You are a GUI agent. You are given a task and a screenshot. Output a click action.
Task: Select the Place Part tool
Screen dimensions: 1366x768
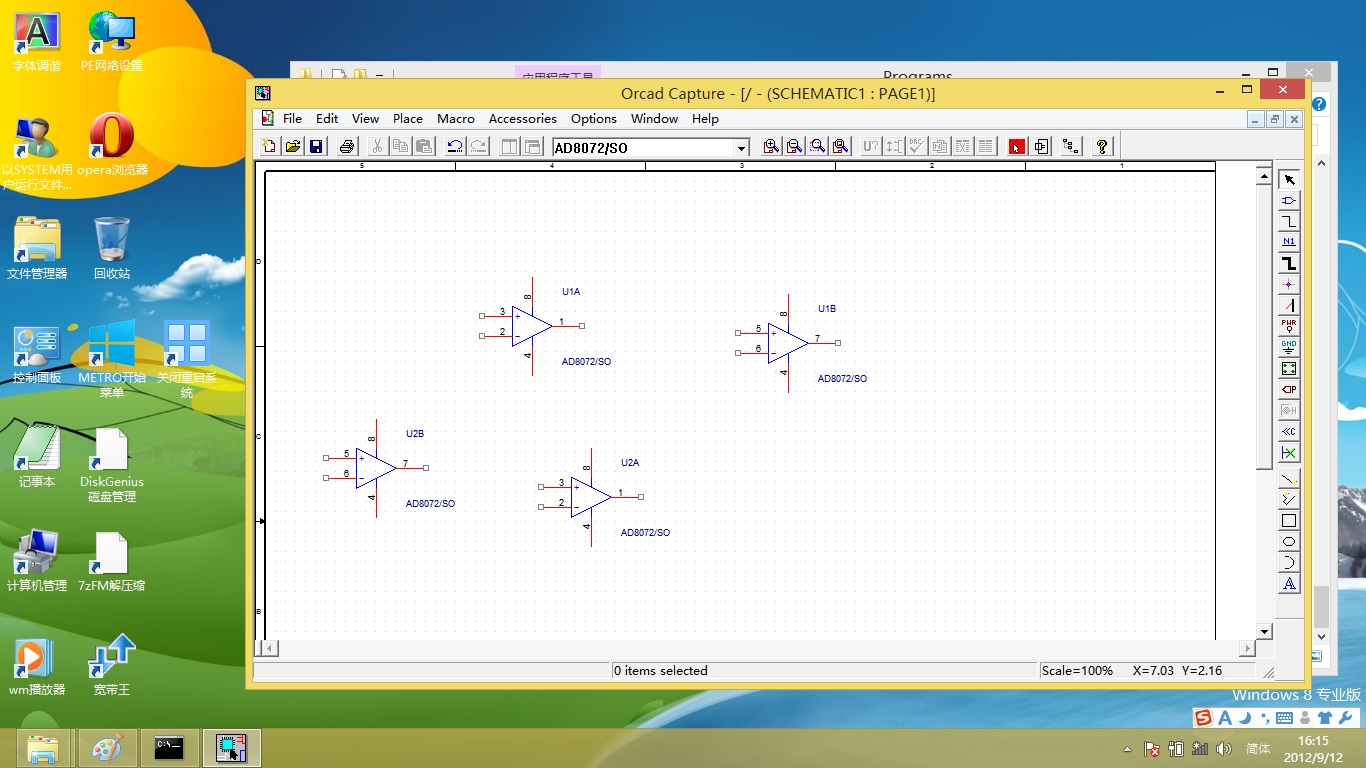(1289, 200)
